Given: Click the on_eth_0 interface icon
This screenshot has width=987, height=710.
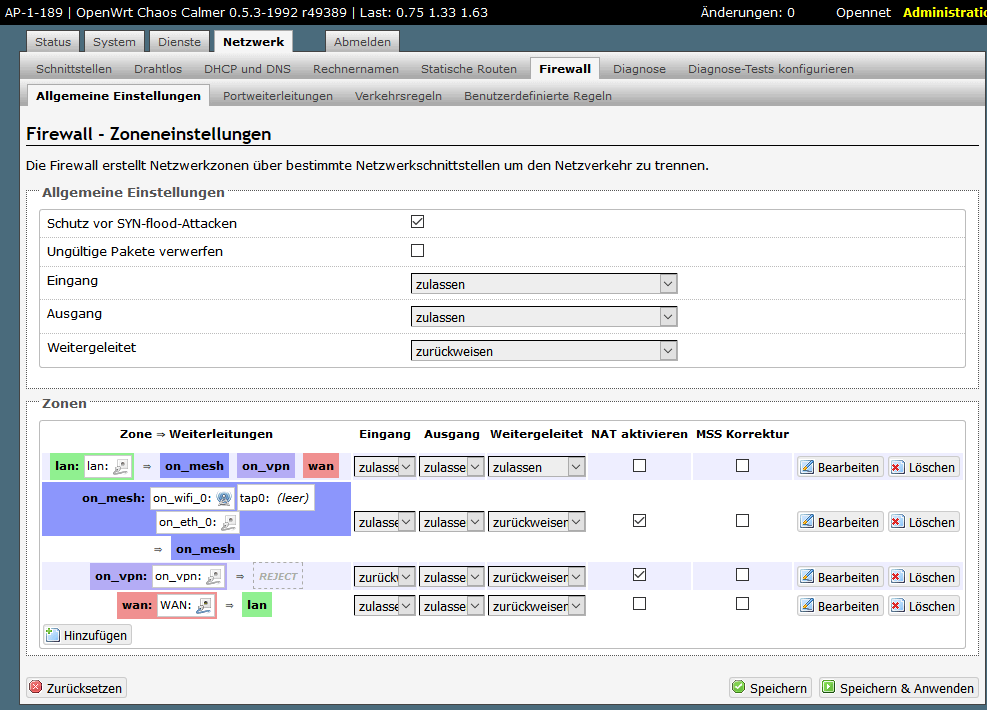Looking at the screenshot, I should point(229,522).
